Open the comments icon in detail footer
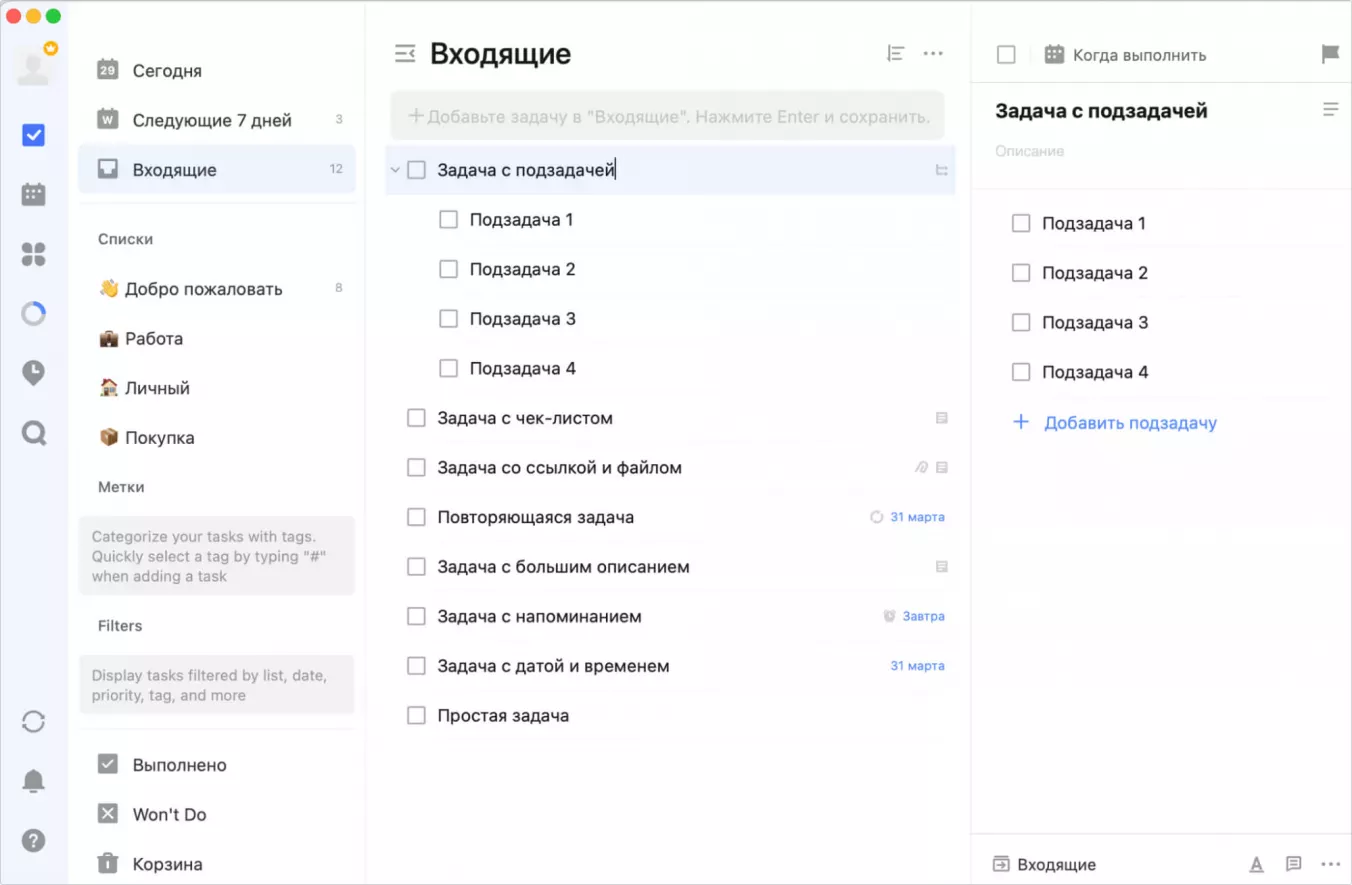 click(x=1293, y=864)
